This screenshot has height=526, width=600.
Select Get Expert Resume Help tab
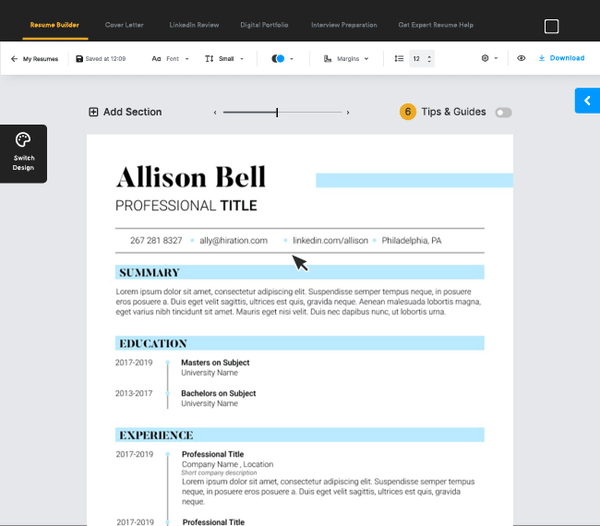coord(436,25)
